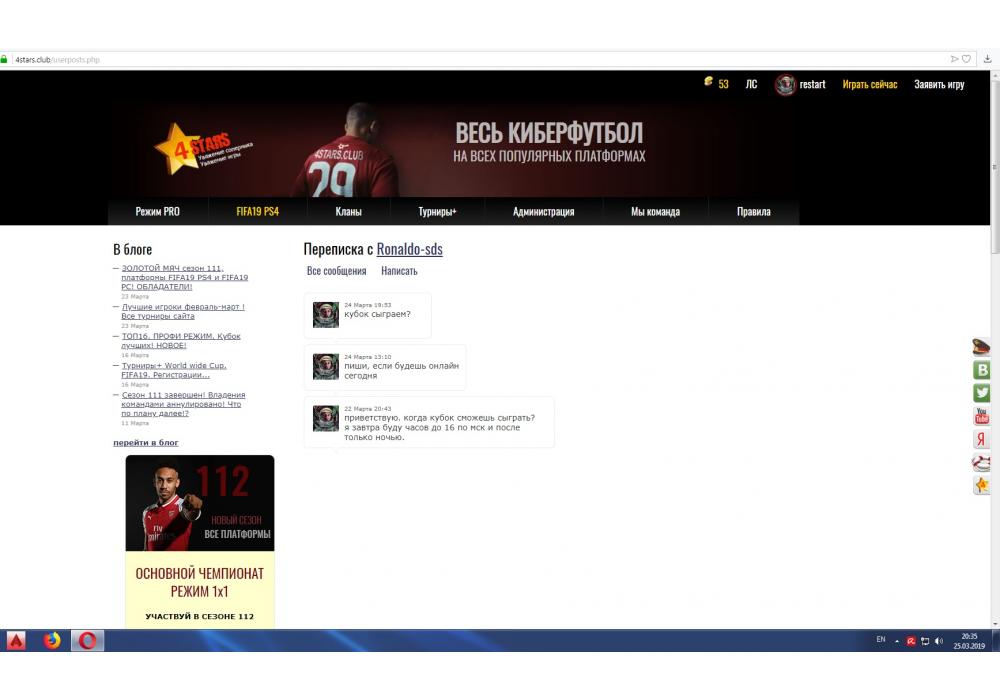Click ОСНОВНОЙ ЧЕМПИОНАТ РЕЖИМ 1x1 text
The height and width of the screenshot is (700, 1000).
(200, 583)
